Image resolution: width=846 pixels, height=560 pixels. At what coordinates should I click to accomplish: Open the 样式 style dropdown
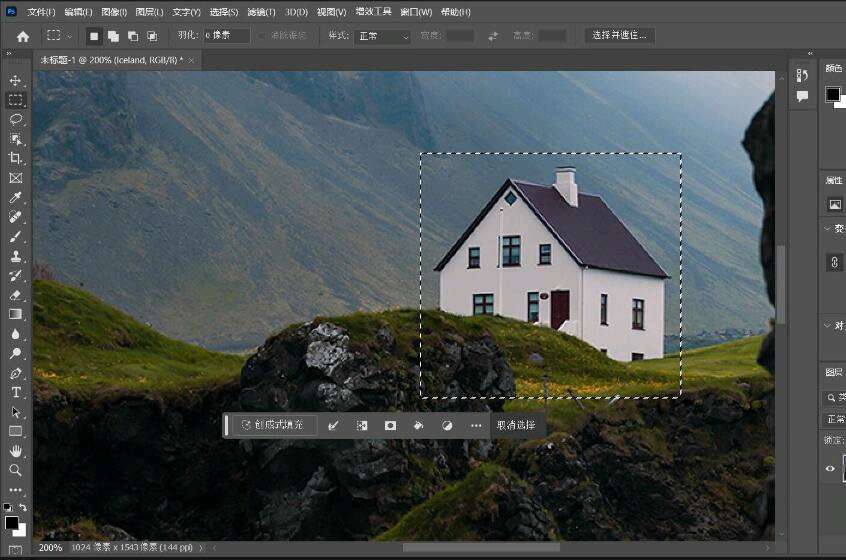(x=383, y=36)
